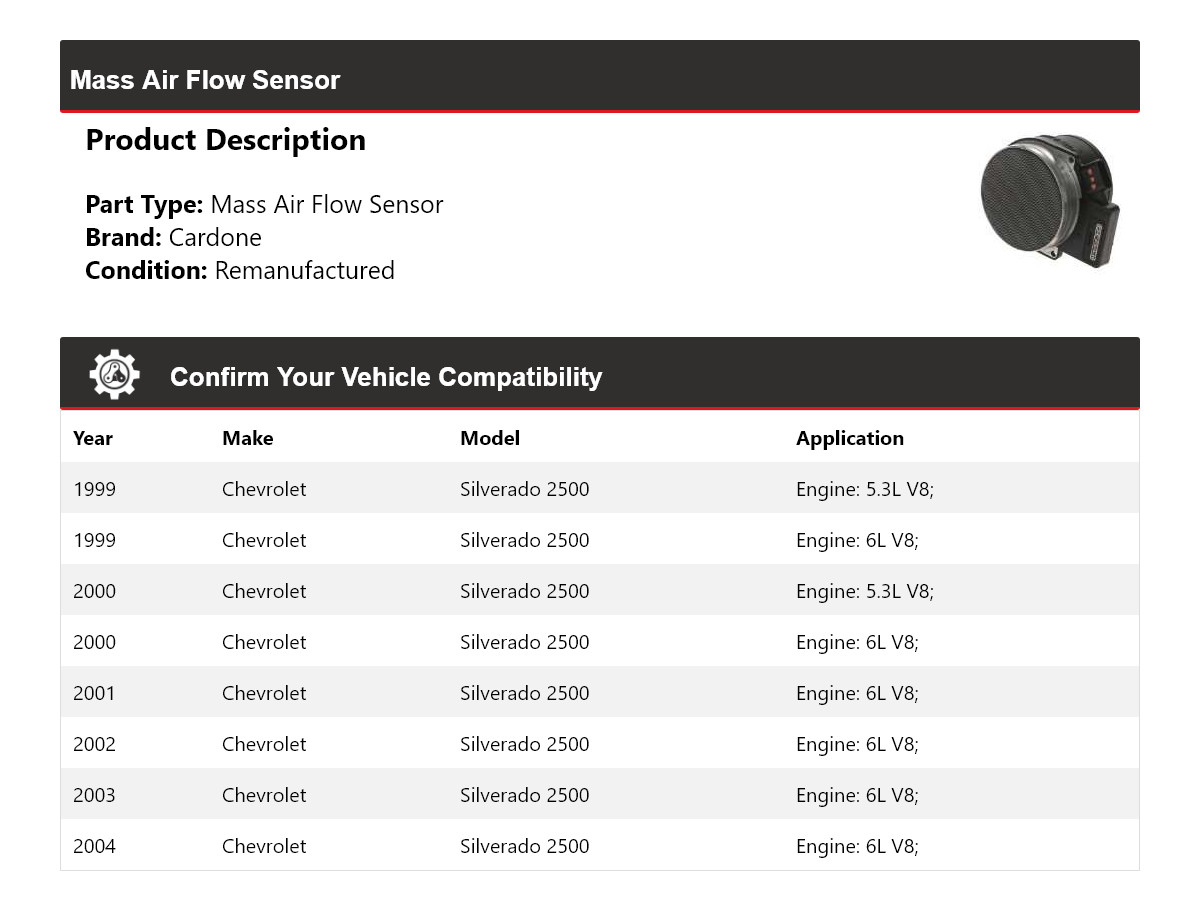This screenshot has width=1200, height=911.
Task: Click the 1999 row with 6L V8 engine
Action: (x=599, y=540)
